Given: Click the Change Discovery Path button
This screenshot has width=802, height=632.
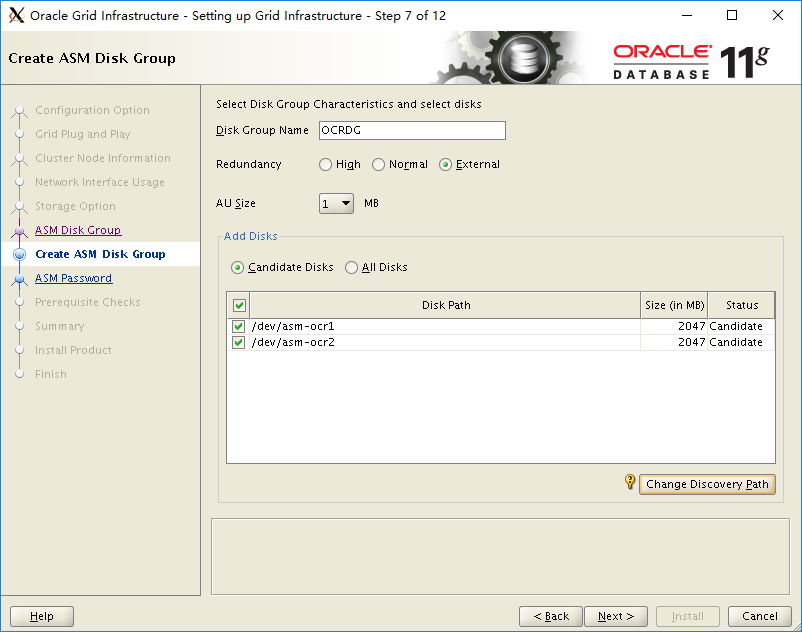Looking at the screenshot, I should click(x=707, y=484).
